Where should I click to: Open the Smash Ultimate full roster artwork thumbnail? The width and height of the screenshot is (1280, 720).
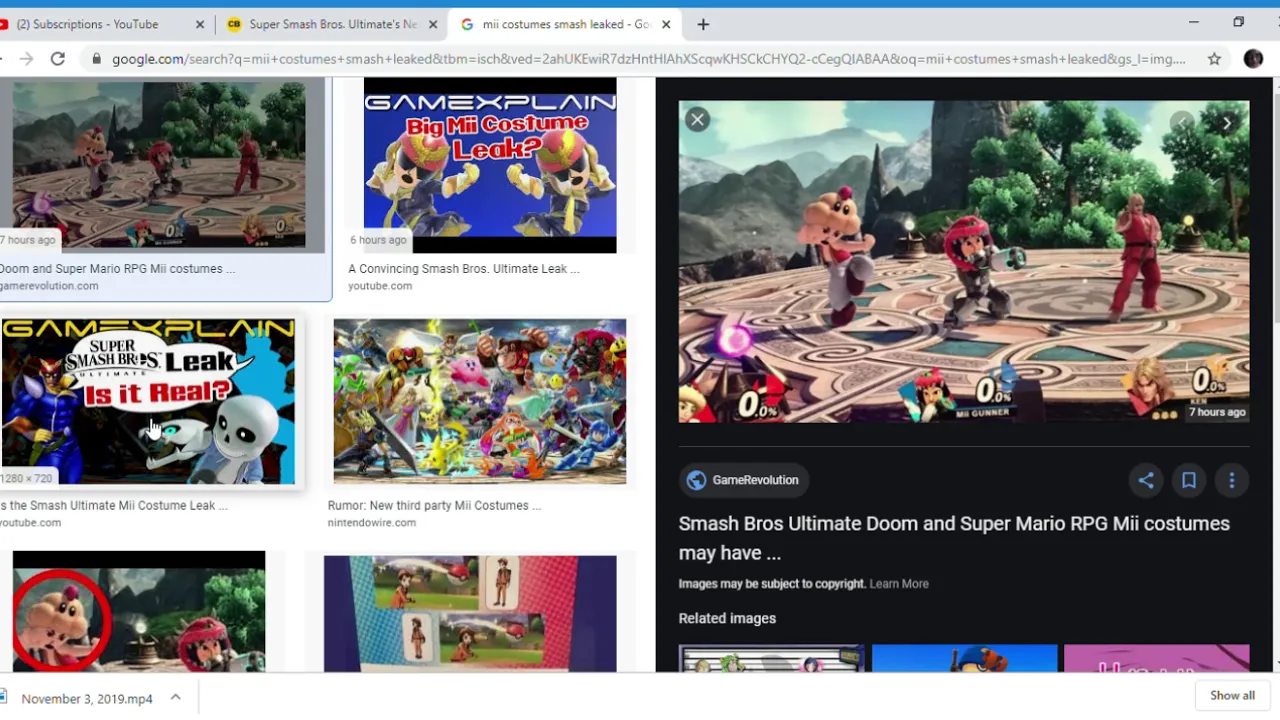click(x=480, y=401)
